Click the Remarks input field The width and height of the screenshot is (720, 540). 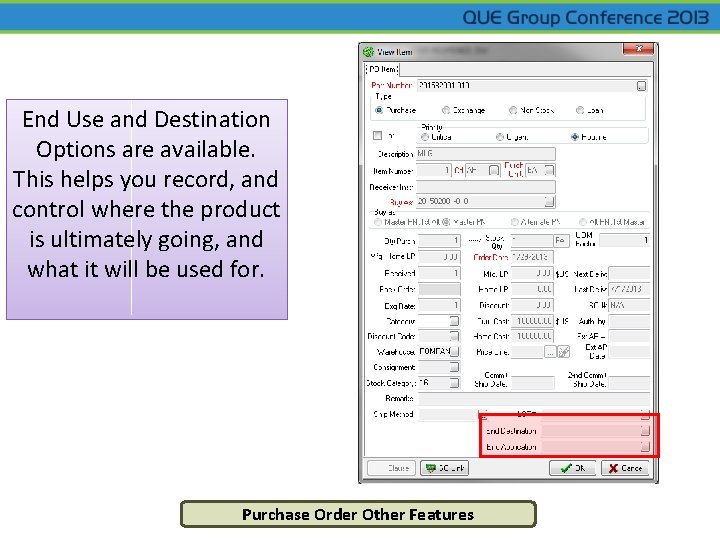coord(534,398)
